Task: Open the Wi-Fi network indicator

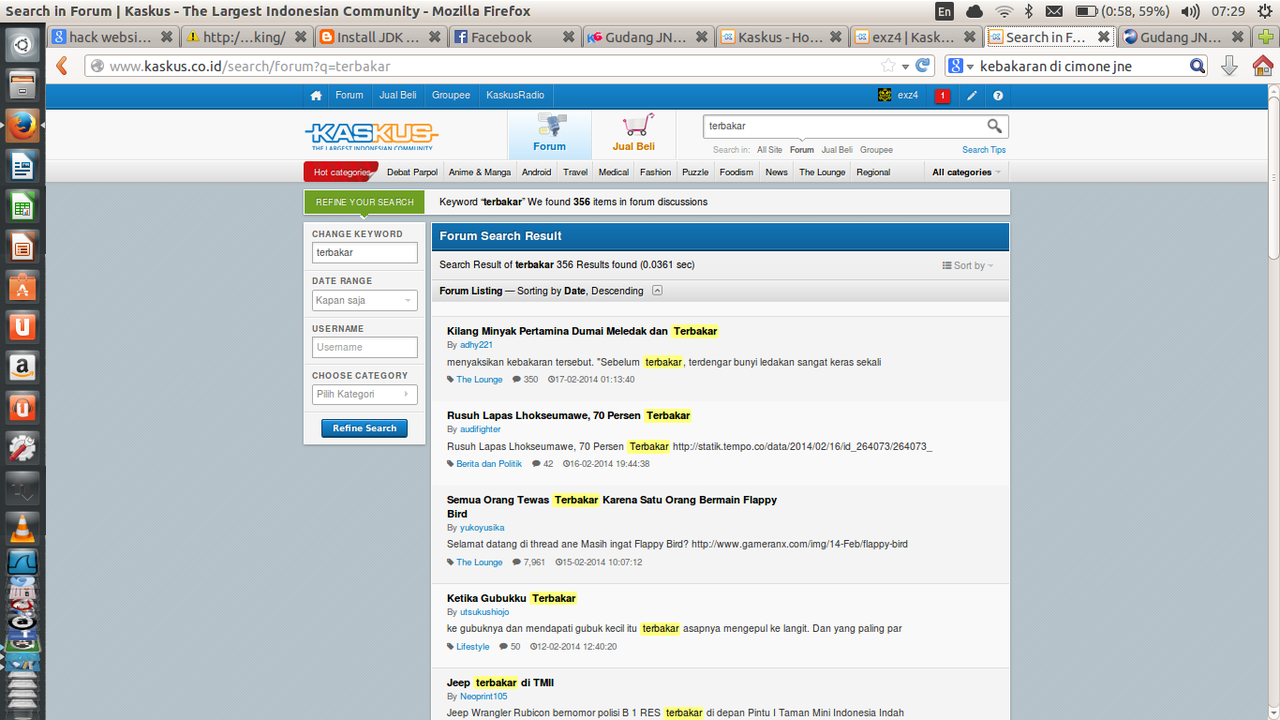Action: tap(1004, 12)
